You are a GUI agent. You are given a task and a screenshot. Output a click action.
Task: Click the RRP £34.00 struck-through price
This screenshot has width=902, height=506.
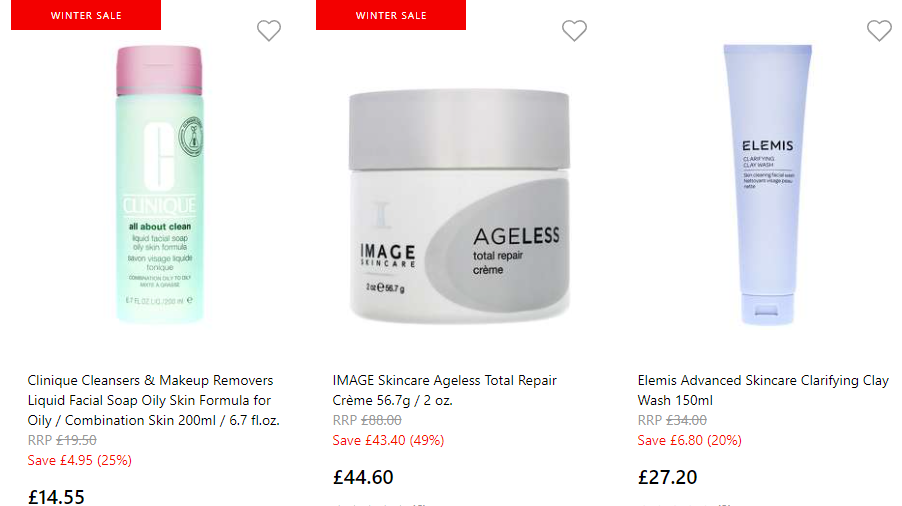click(x=672, y=420)
